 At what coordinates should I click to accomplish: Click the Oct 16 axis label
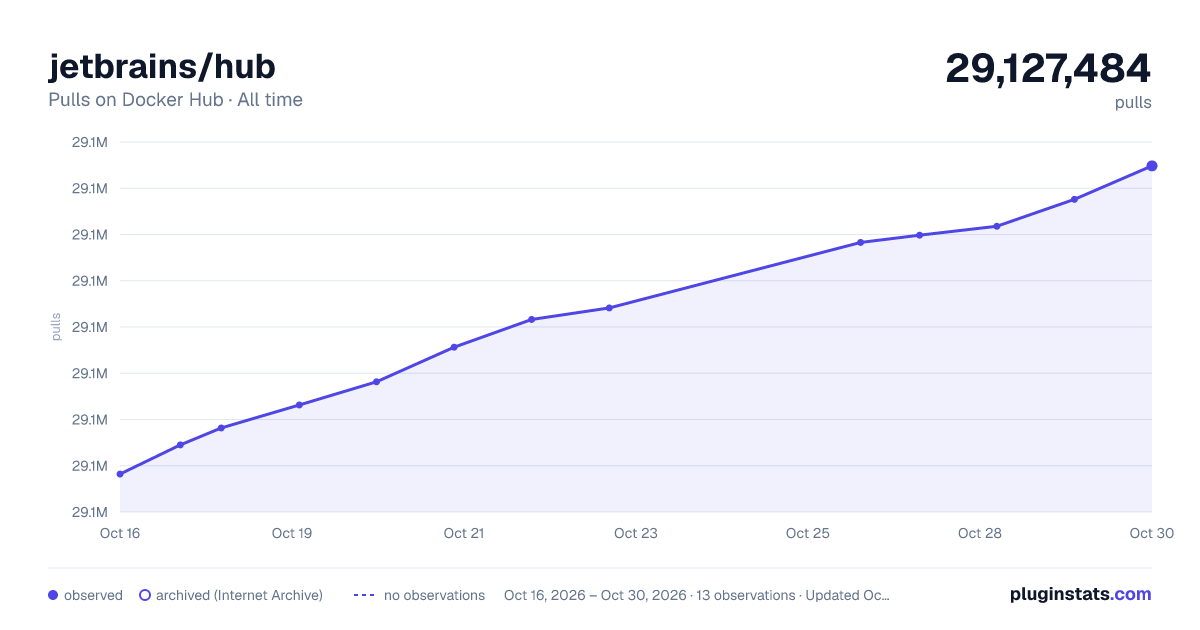[120, 533]
